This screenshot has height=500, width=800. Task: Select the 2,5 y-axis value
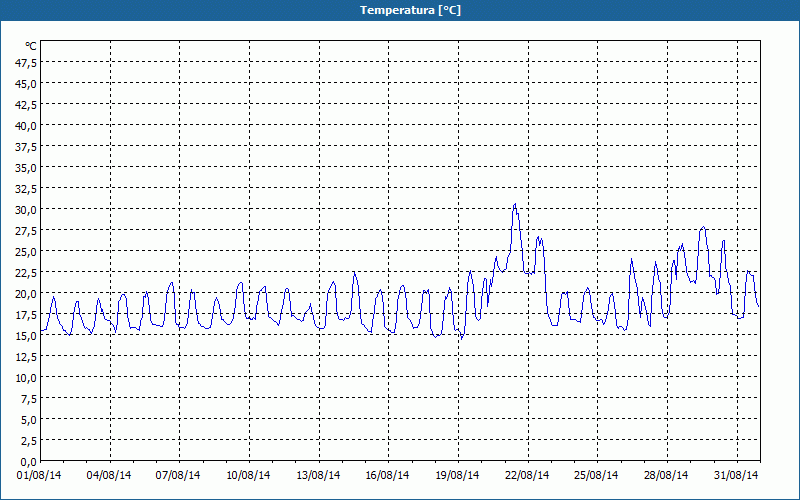[29, 440]
